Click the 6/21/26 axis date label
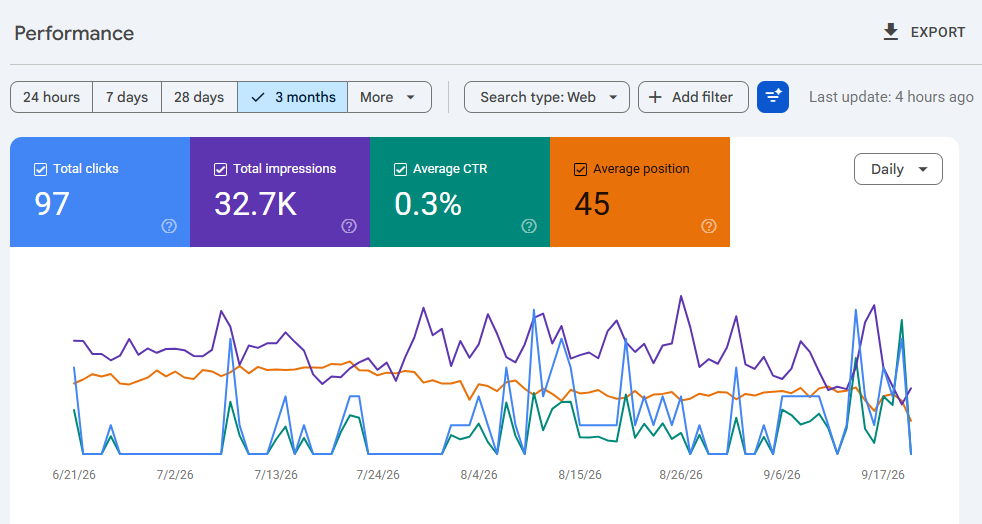This screenshot has width=982, height=524. click(x=74, y=475)
